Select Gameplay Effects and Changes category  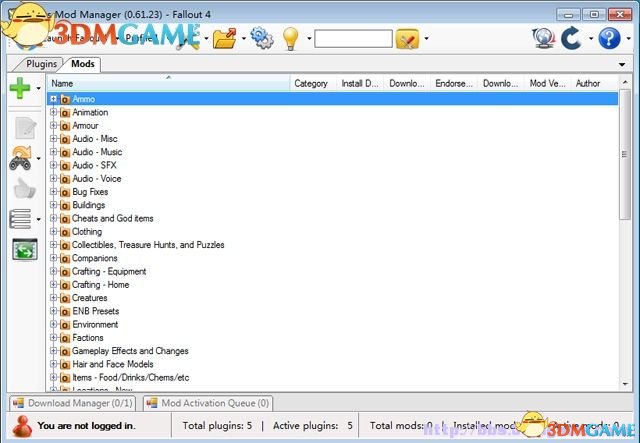pos(130,351)
